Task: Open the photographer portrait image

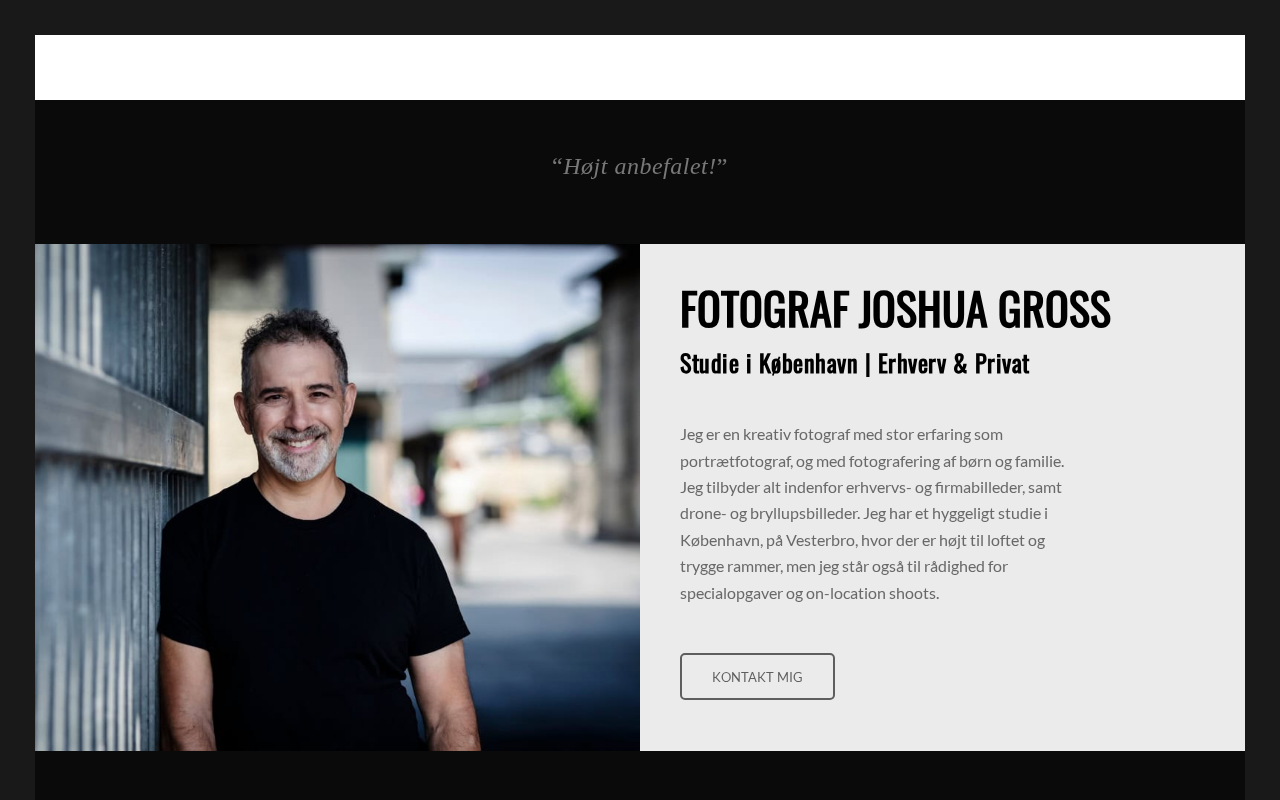Action: coord(337,497)
